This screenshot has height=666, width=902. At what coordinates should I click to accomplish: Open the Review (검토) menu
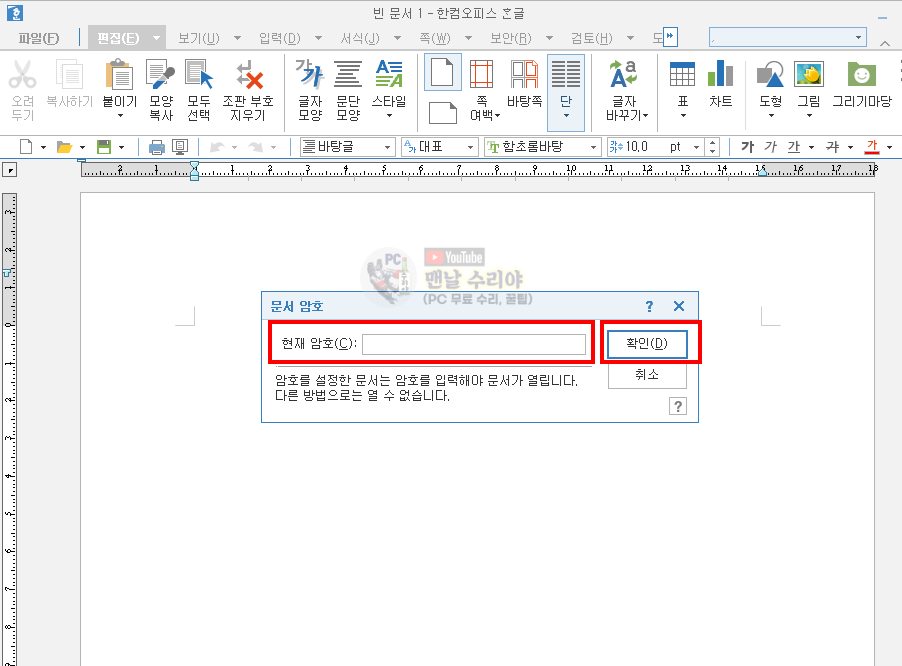pyautogui.click(x=591, y=39)
